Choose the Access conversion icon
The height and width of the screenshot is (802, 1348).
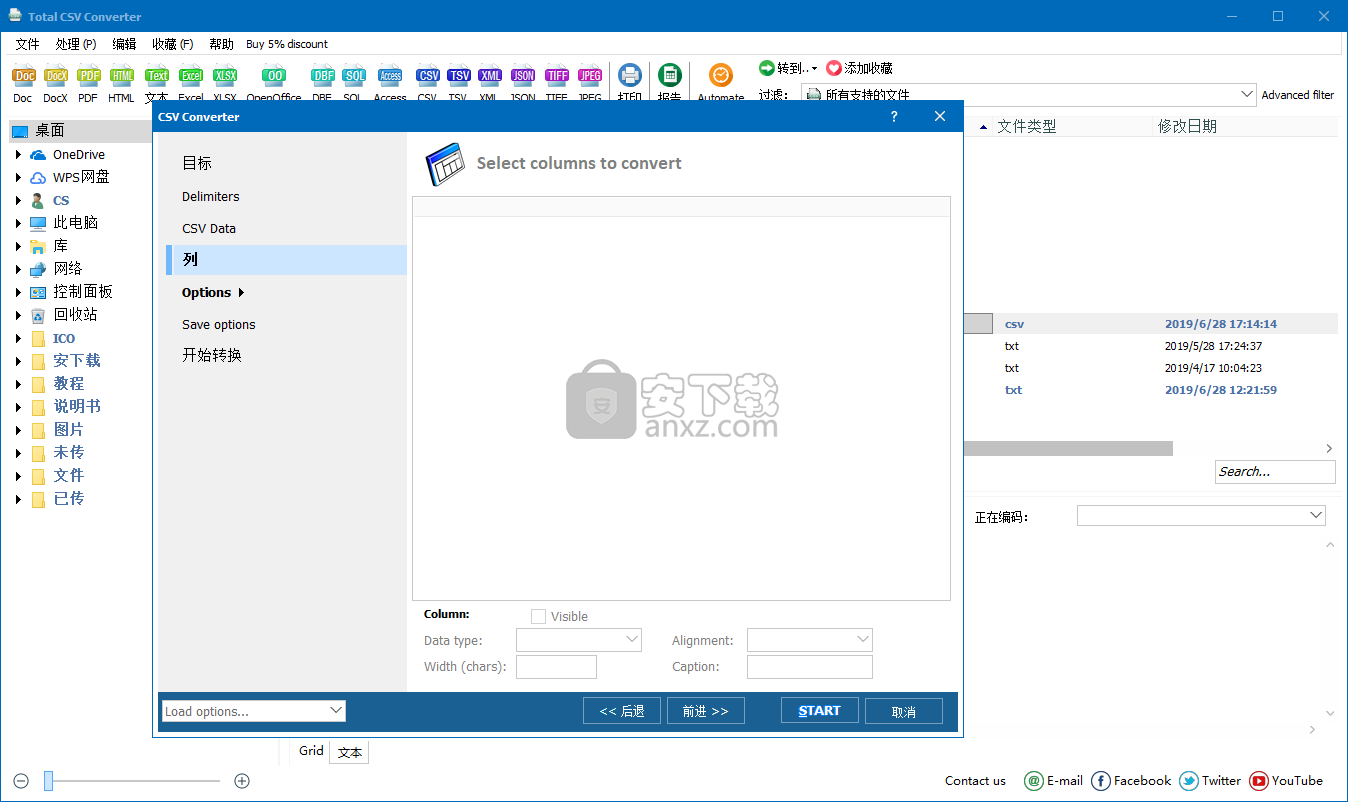point(390,76)
